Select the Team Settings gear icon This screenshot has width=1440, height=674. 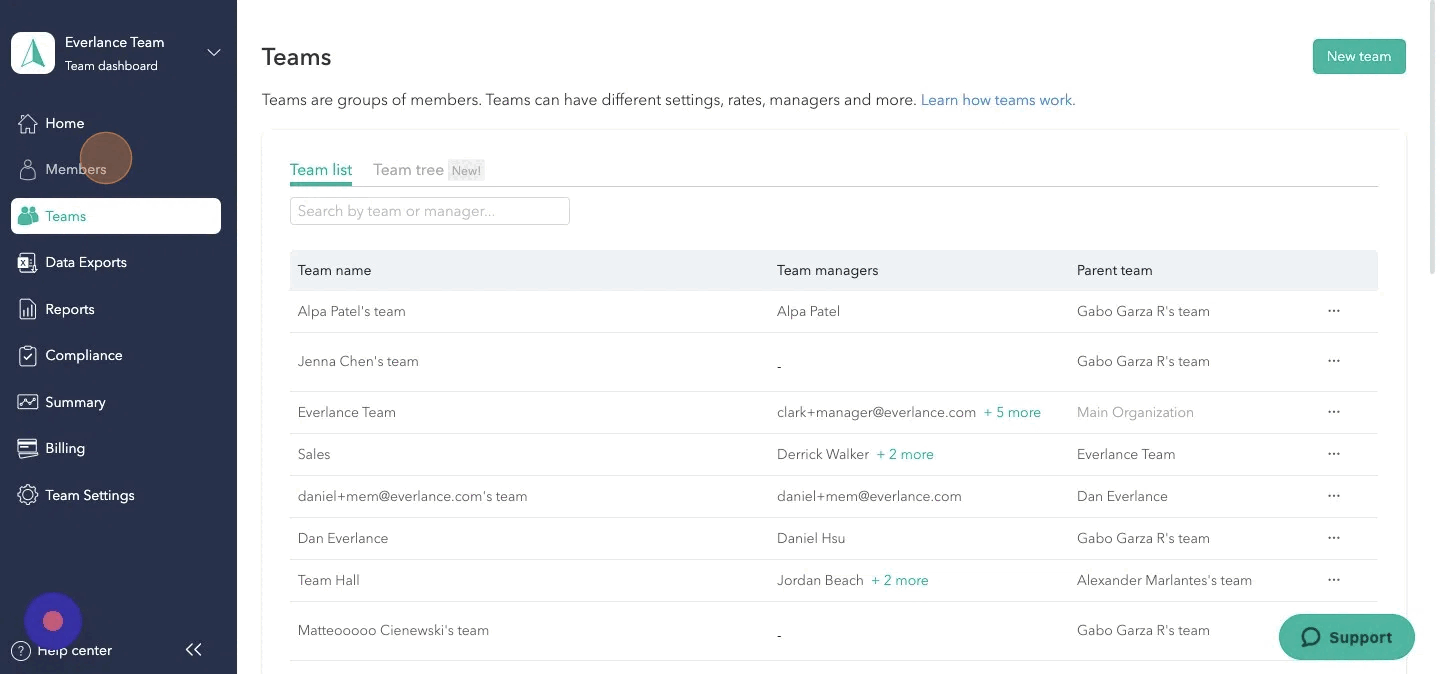click(x=28, y=495)
